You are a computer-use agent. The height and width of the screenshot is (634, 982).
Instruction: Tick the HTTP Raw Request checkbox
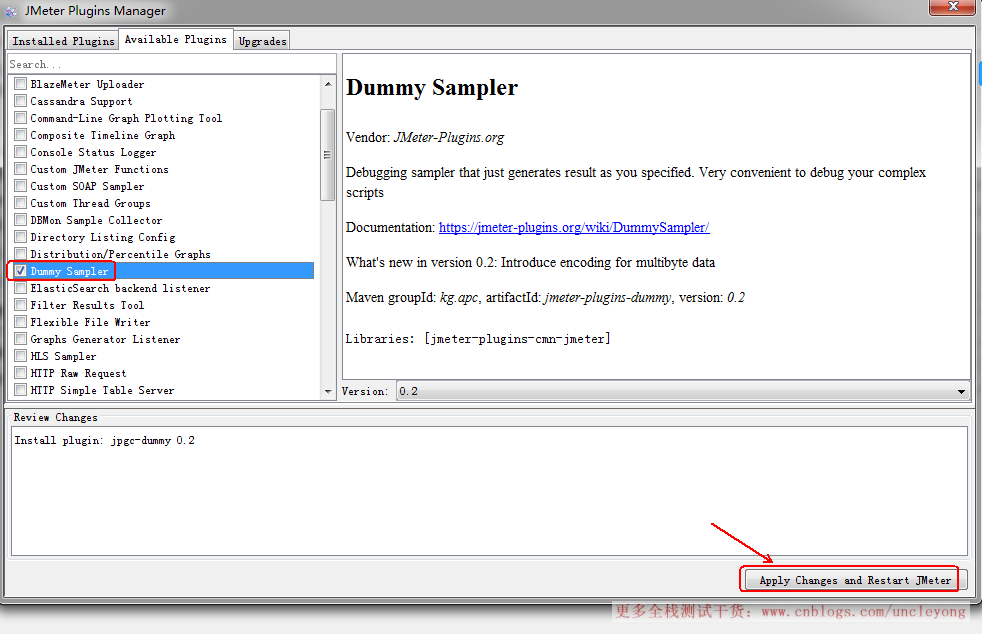tap(21, 373)
